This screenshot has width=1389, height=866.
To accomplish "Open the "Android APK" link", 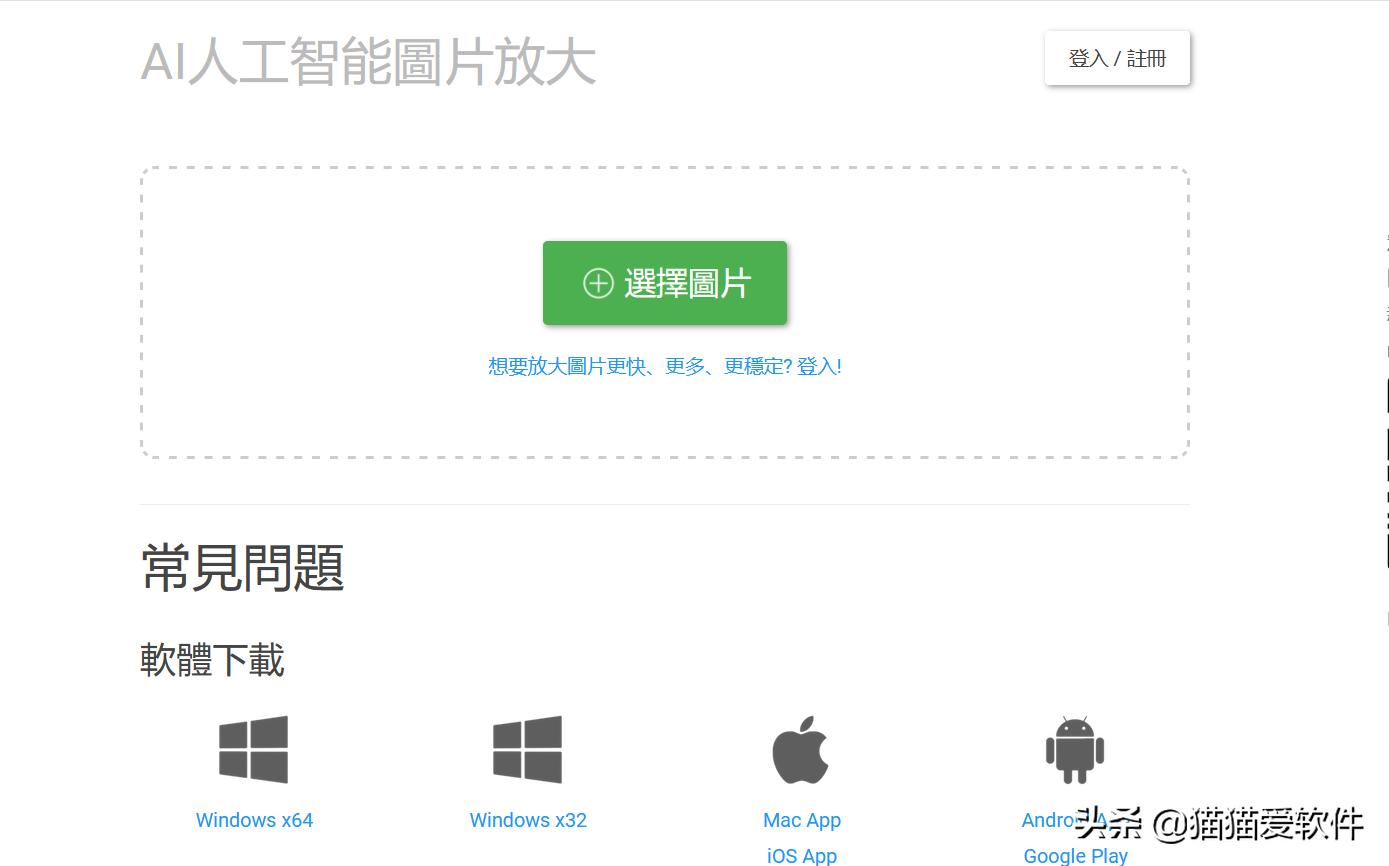I will pos(1050,819).
